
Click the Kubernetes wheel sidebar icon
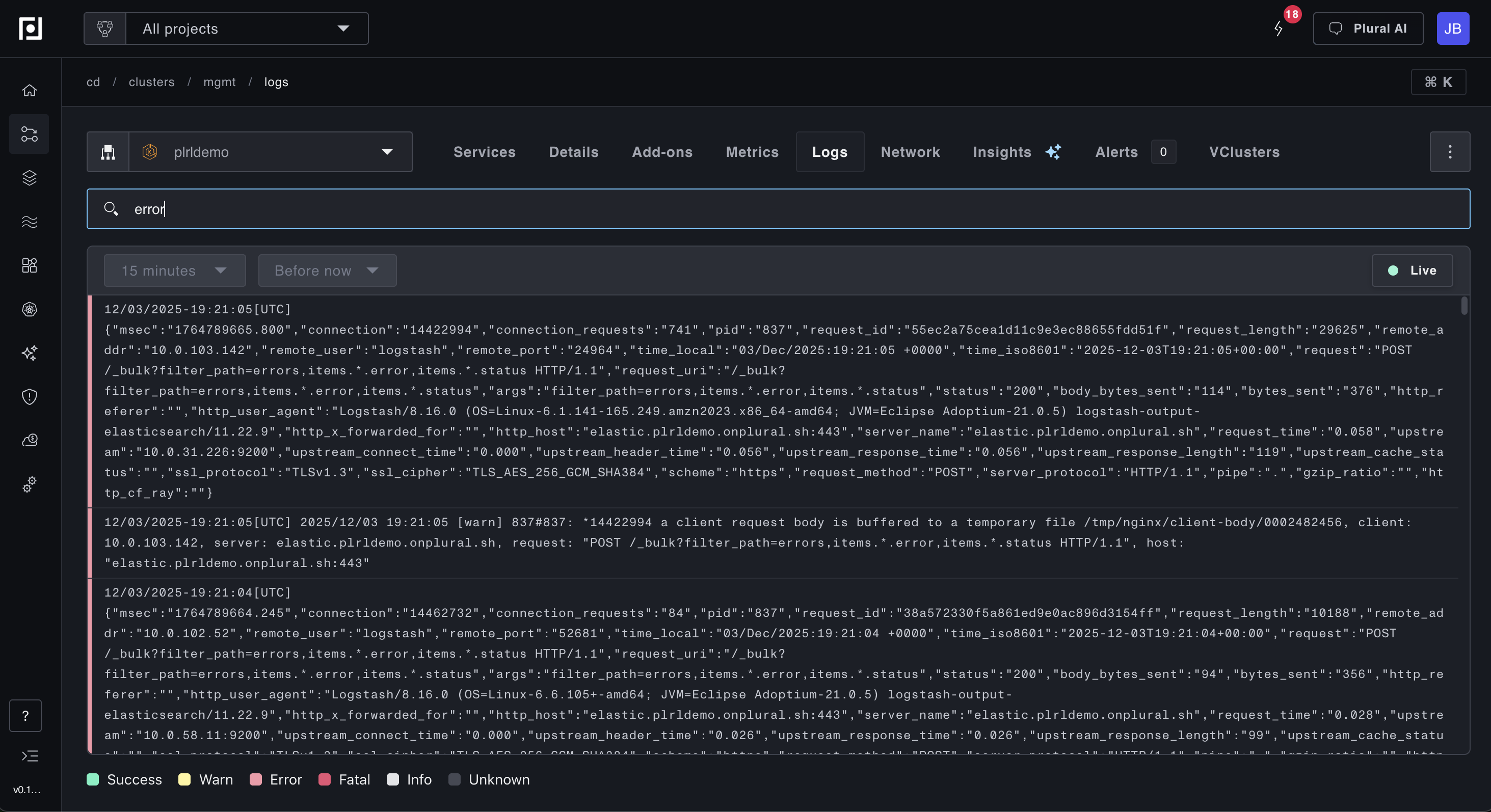coord(30,309)
